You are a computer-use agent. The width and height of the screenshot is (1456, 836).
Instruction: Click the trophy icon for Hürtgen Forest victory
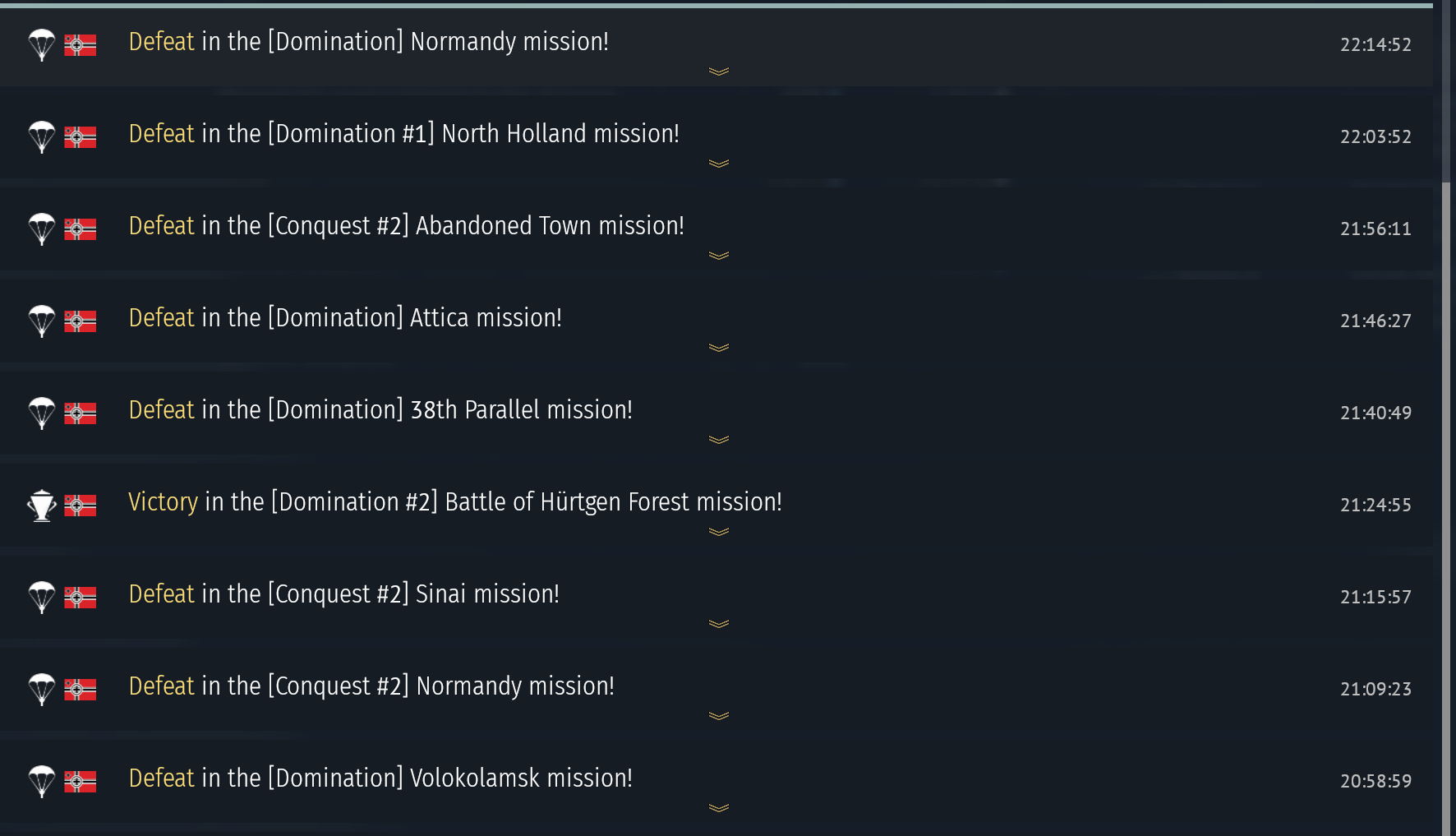click(42, 505)
